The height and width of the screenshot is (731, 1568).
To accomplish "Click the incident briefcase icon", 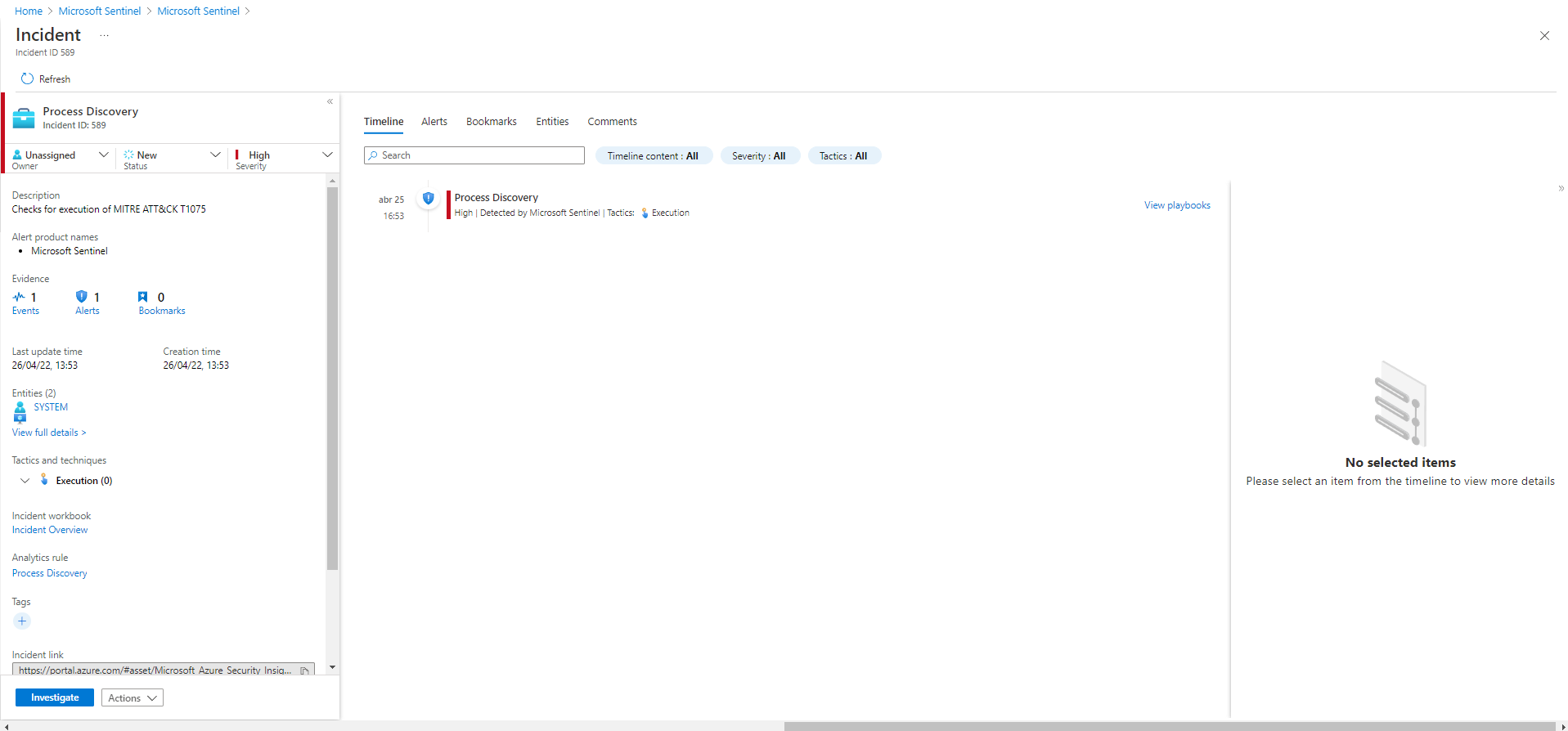I will tap(24, 119).
